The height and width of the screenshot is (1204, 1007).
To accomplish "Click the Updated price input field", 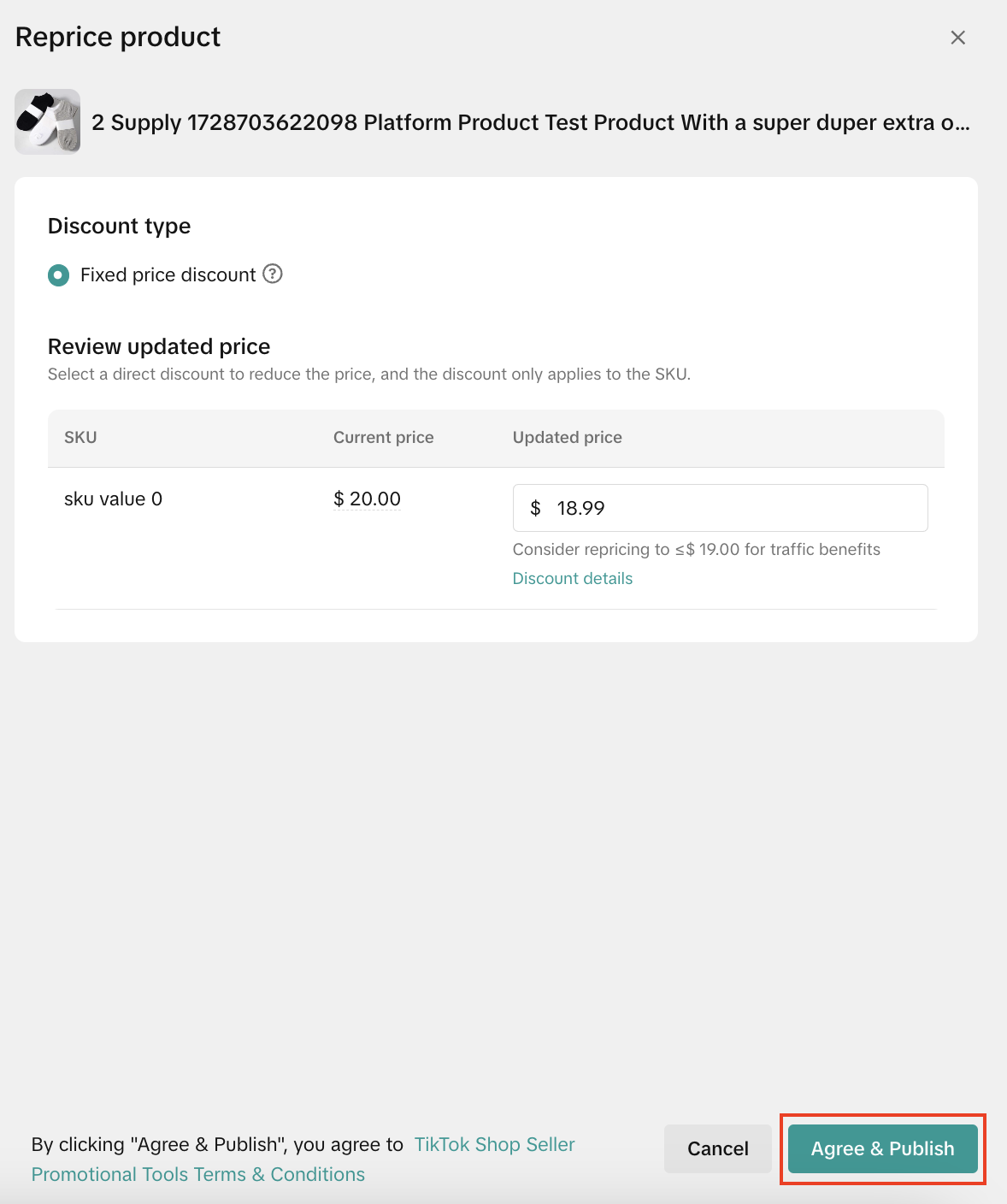I will point(735,508).
